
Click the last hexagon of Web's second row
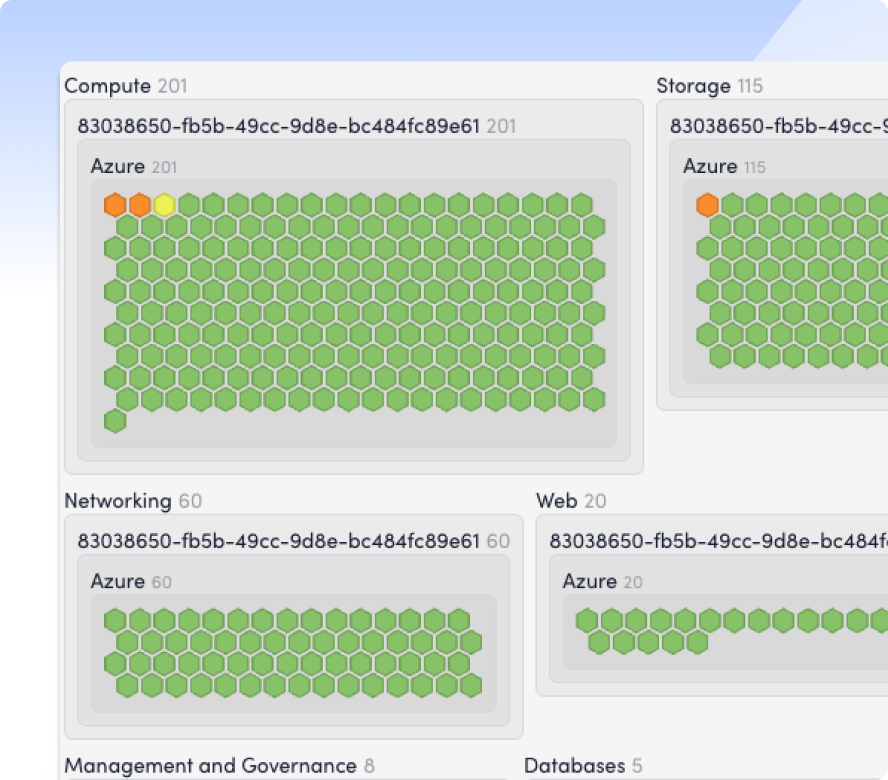(697, 642)
